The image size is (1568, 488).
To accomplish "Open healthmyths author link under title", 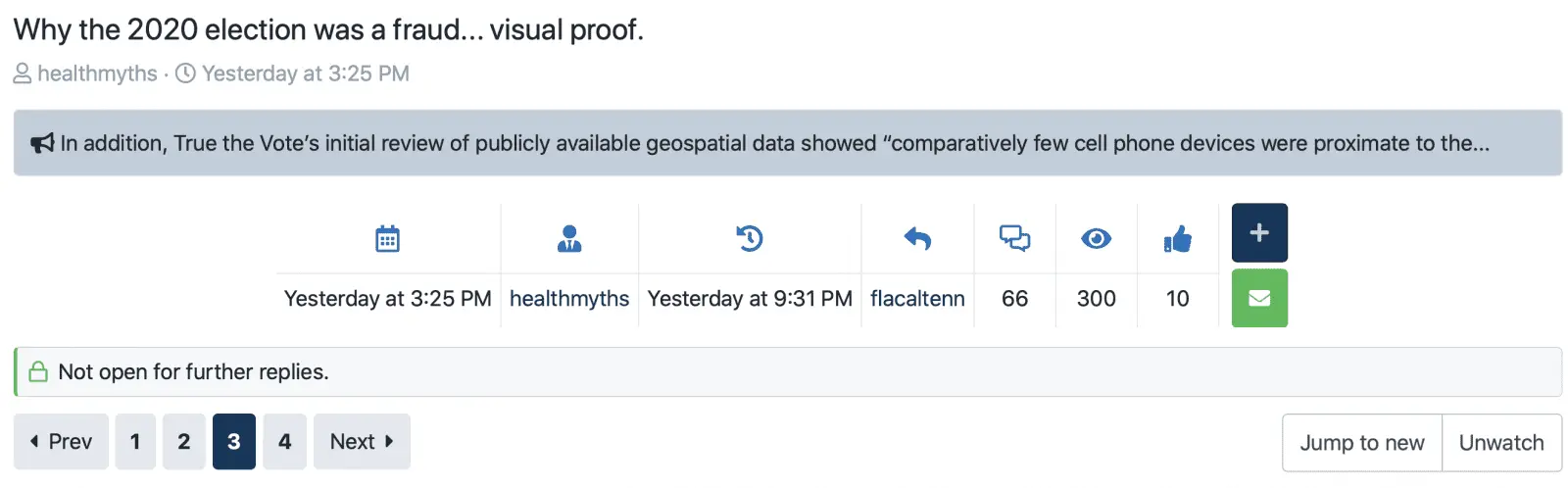I will [x=97, y=73].
